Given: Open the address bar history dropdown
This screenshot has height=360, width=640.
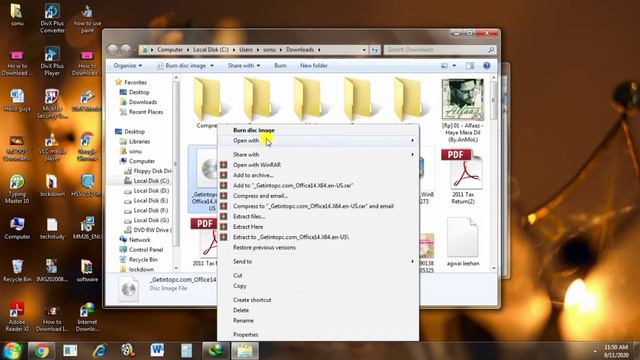Looking at the screenshot, I should tap(364, 50).
